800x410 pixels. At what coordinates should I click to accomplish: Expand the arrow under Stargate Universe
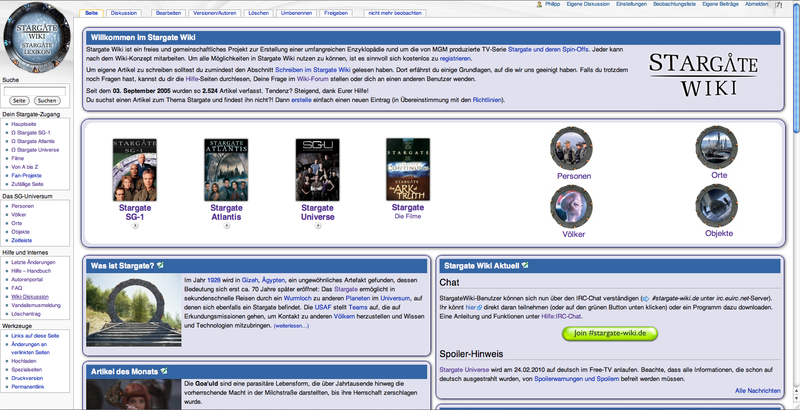(316, 227)
